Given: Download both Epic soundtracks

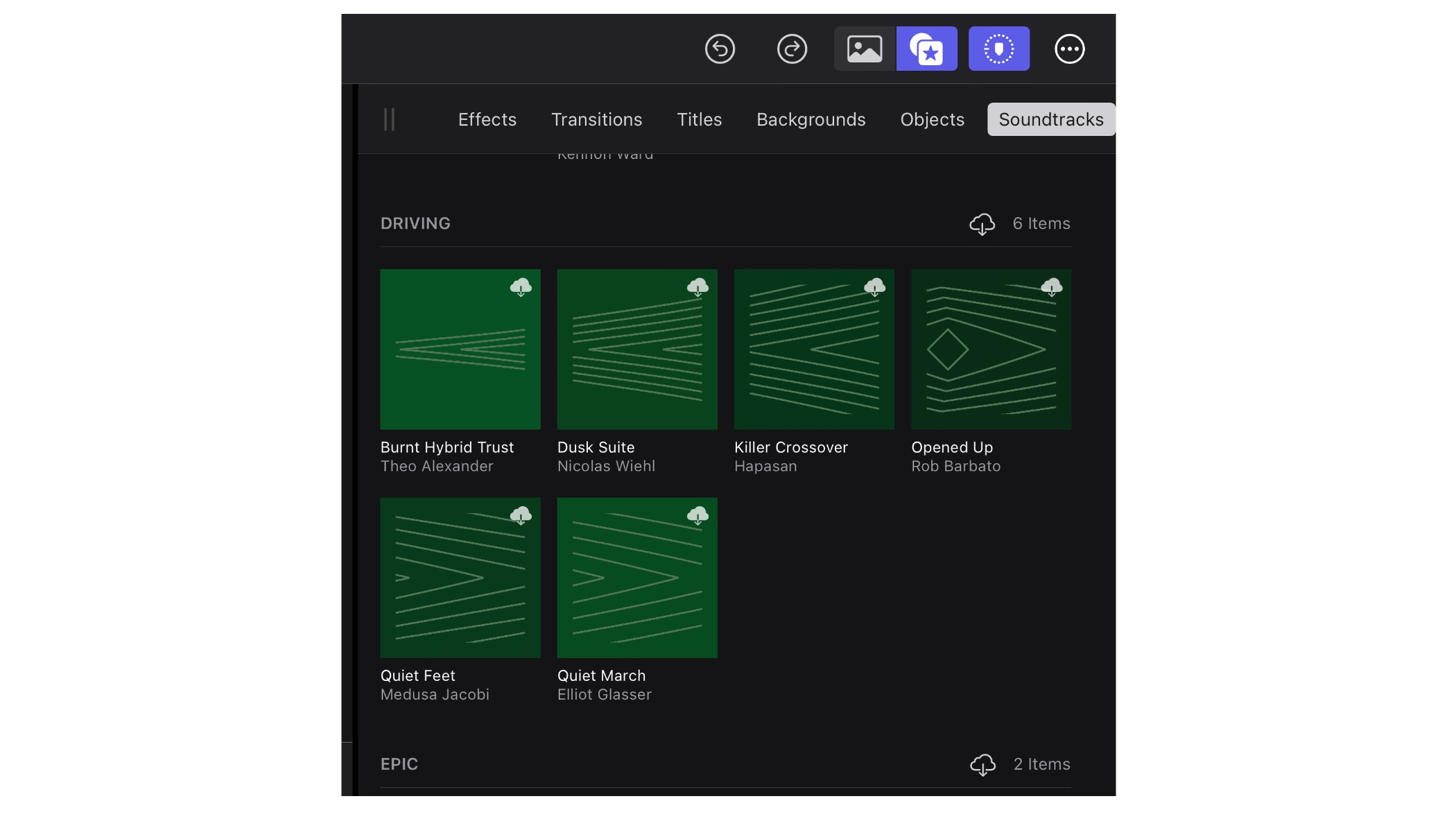Looking at the screenshot, I should click(x=982, y=764).
